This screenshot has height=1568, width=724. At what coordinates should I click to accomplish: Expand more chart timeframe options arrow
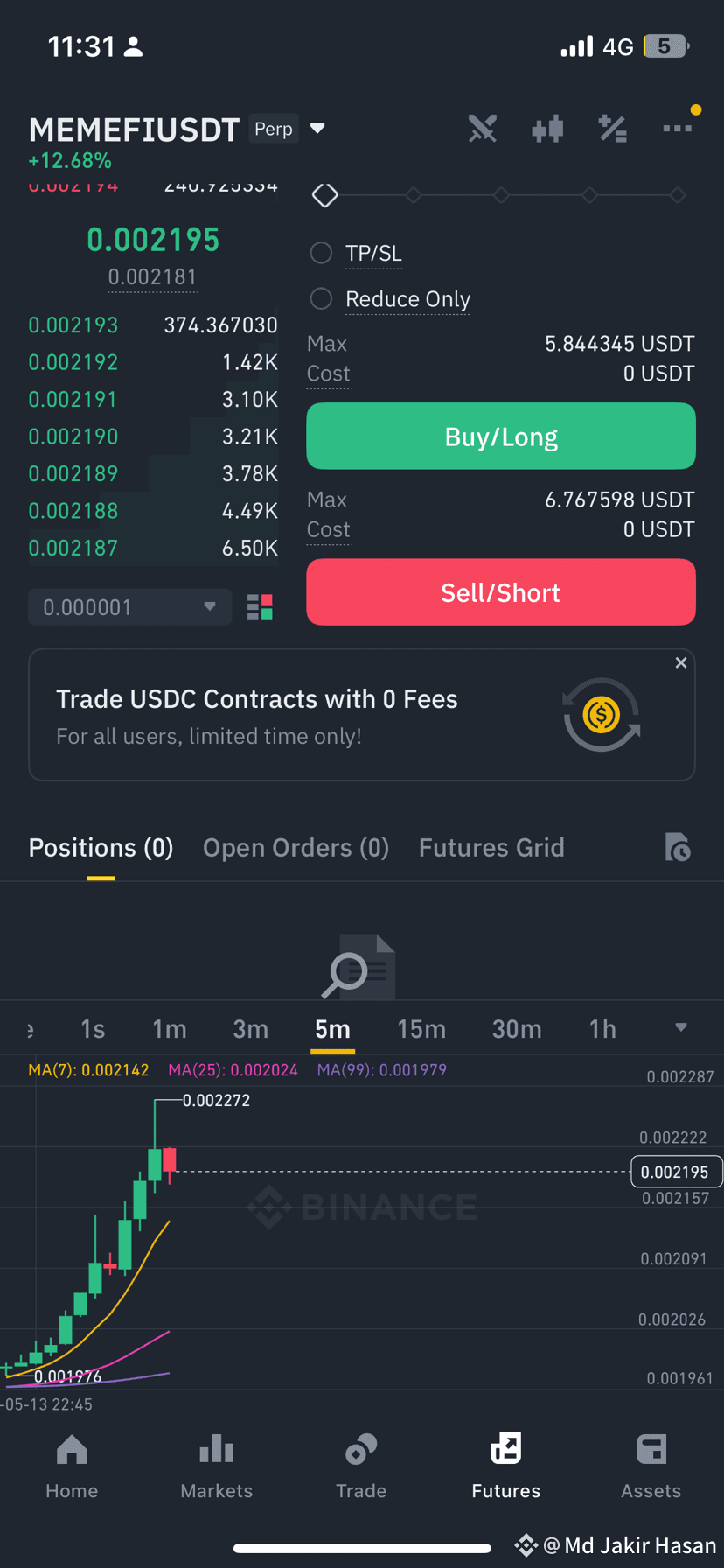point(681,1027)
